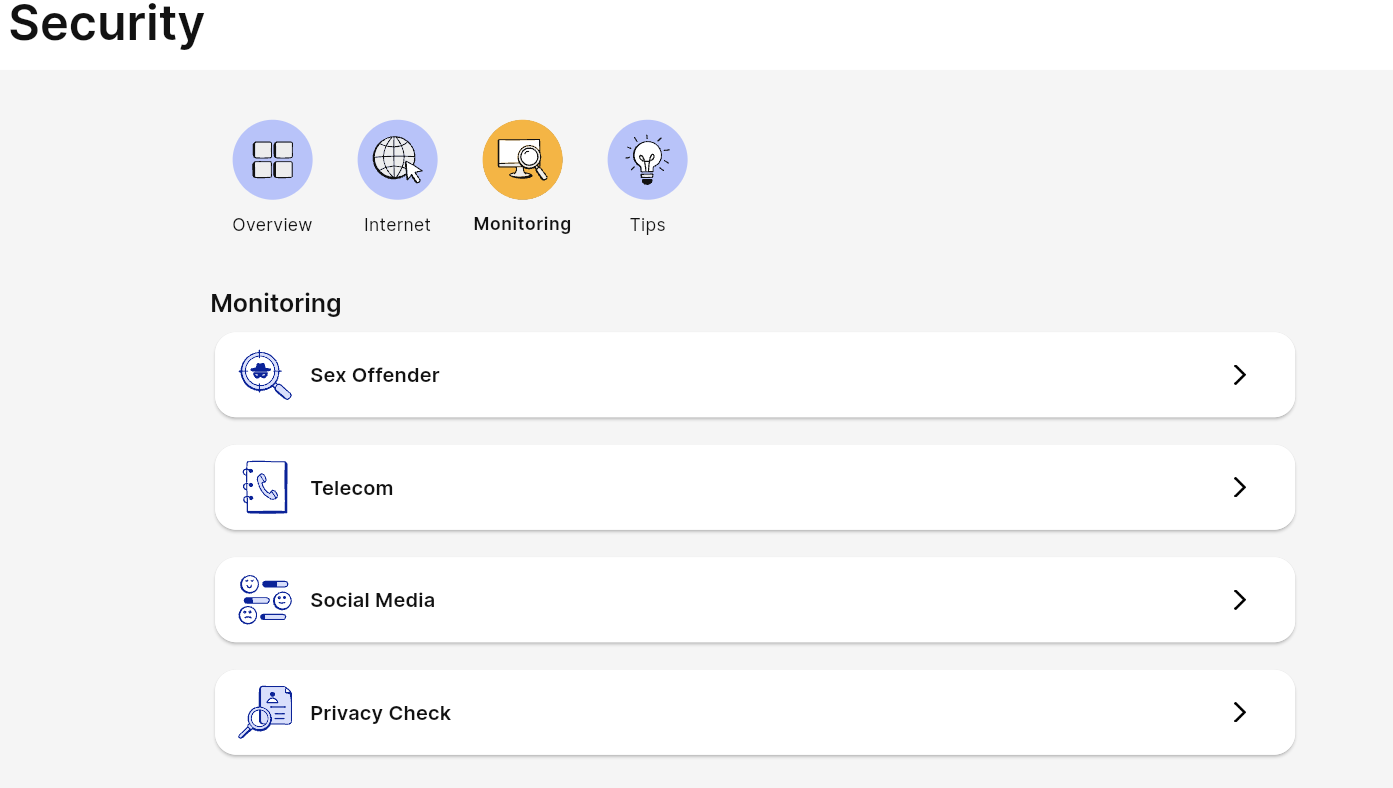Open the Social Media row chevron
This screenshot has width=1393, height=788.
point(1239,600)
